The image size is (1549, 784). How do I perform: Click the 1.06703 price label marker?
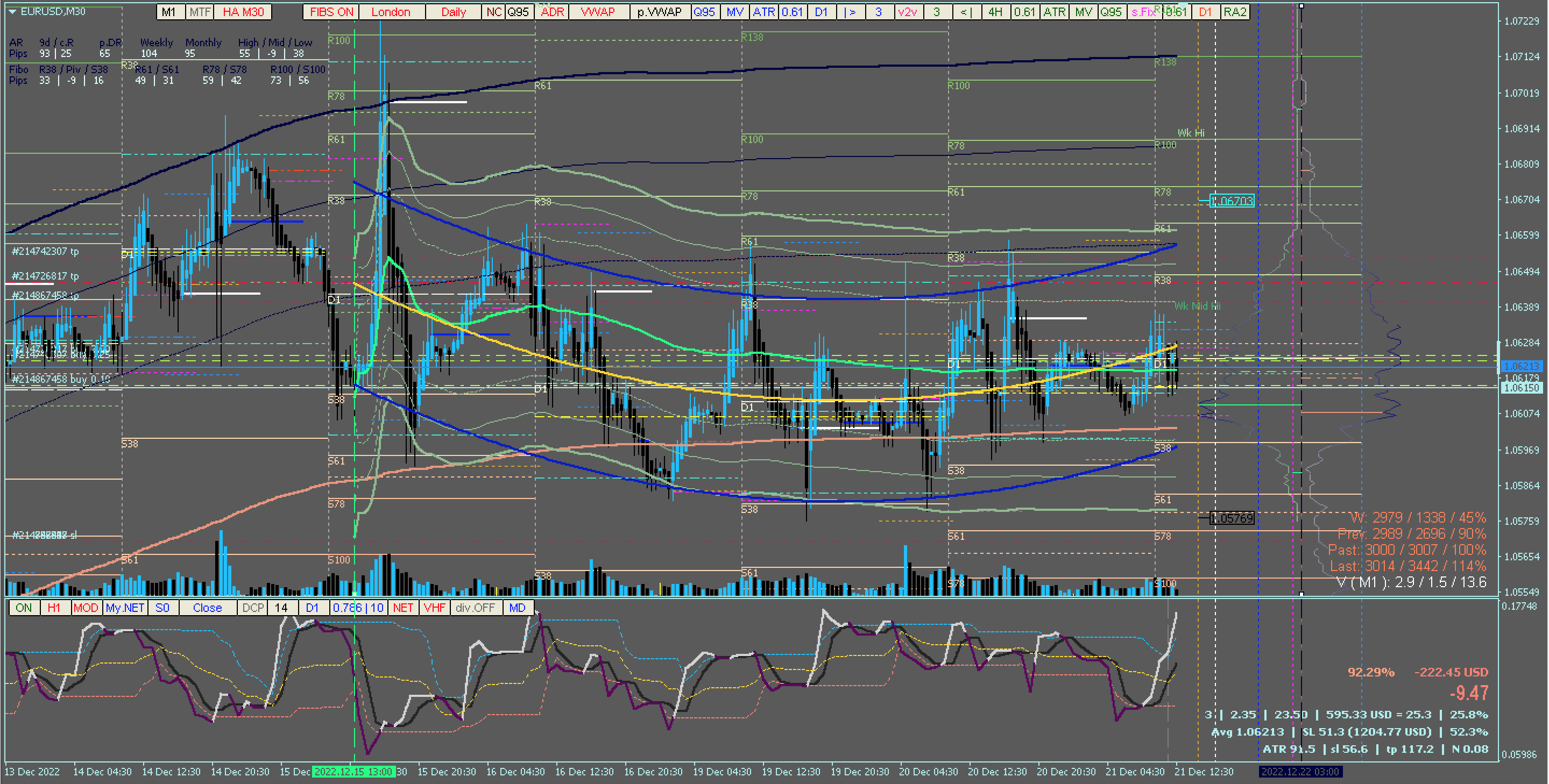[1232, 201]
